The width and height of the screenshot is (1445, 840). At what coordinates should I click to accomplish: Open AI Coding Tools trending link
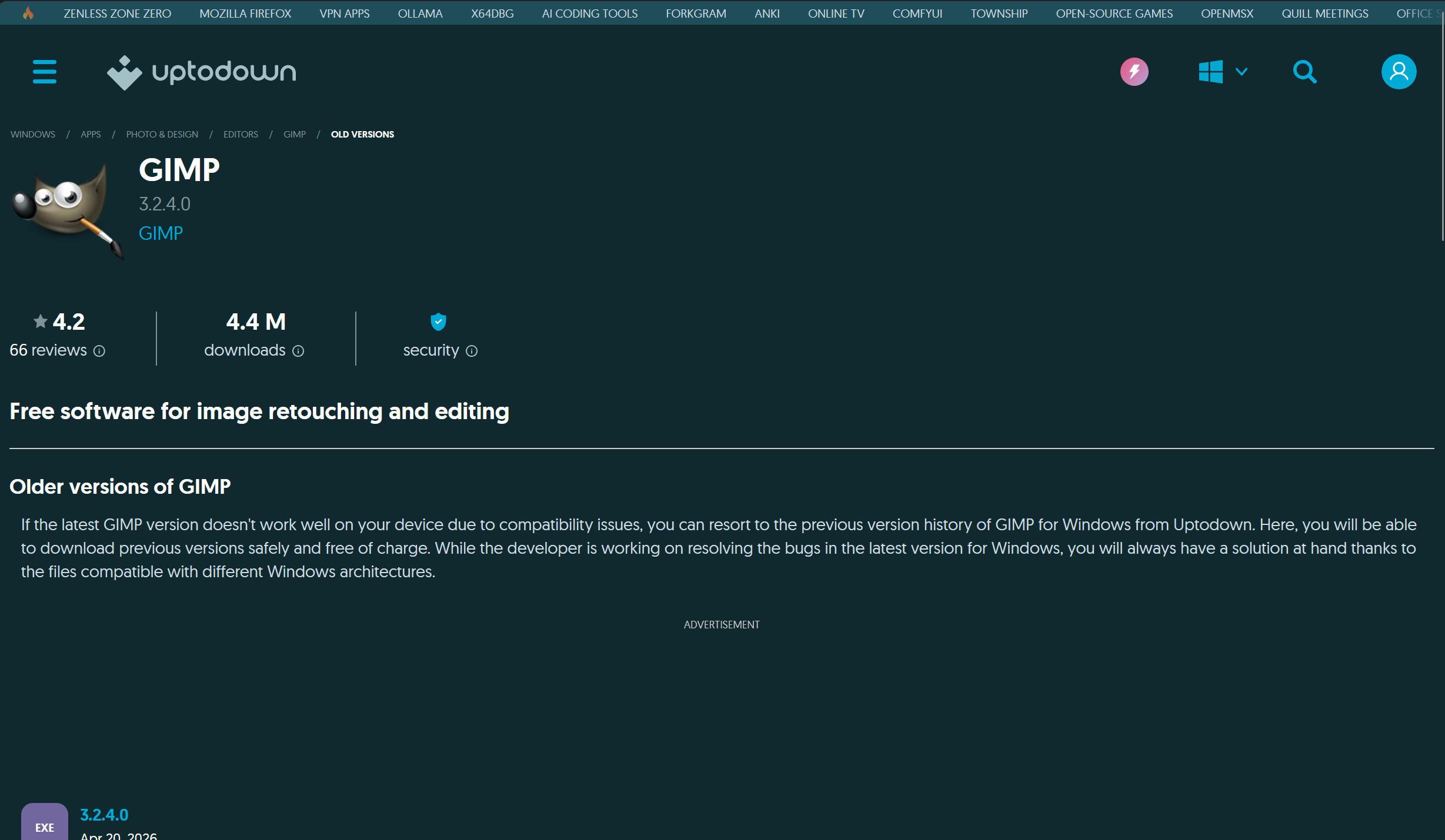[x=590, y=14]
